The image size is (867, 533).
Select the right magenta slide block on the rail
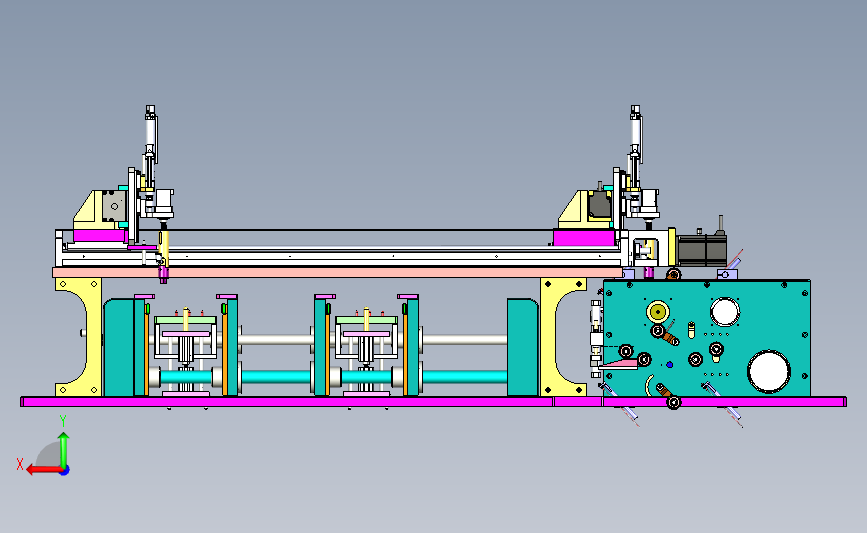[x=584, y=238]
